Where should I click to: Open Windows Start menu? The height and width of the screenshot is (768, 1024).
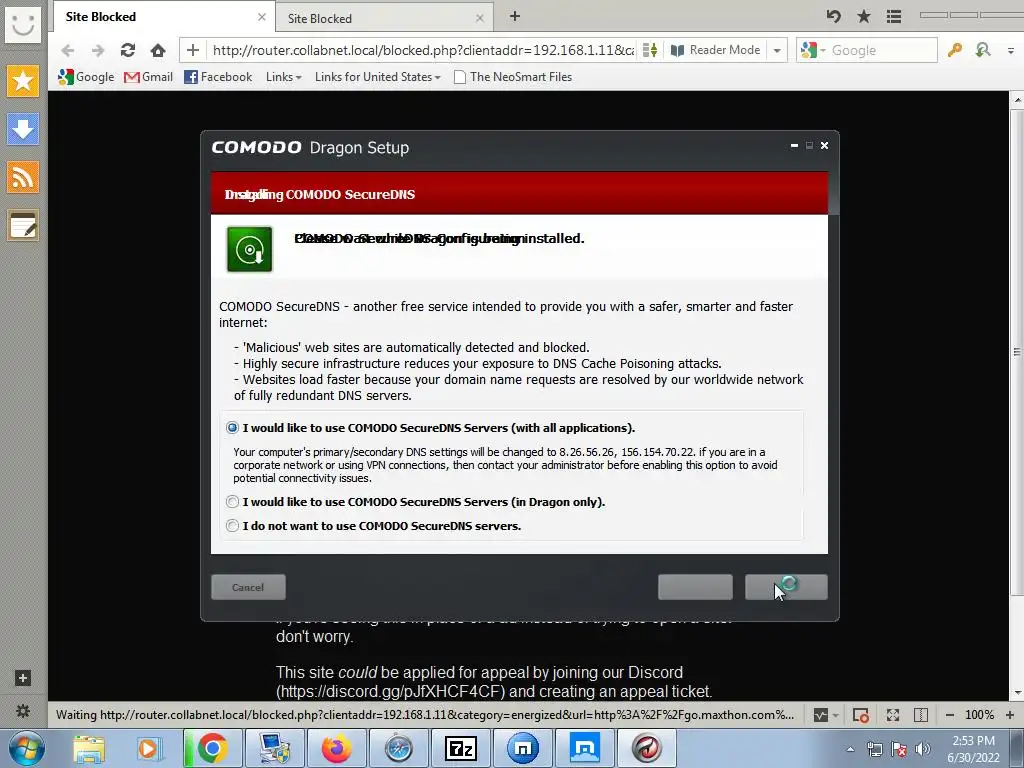(27, 748)
